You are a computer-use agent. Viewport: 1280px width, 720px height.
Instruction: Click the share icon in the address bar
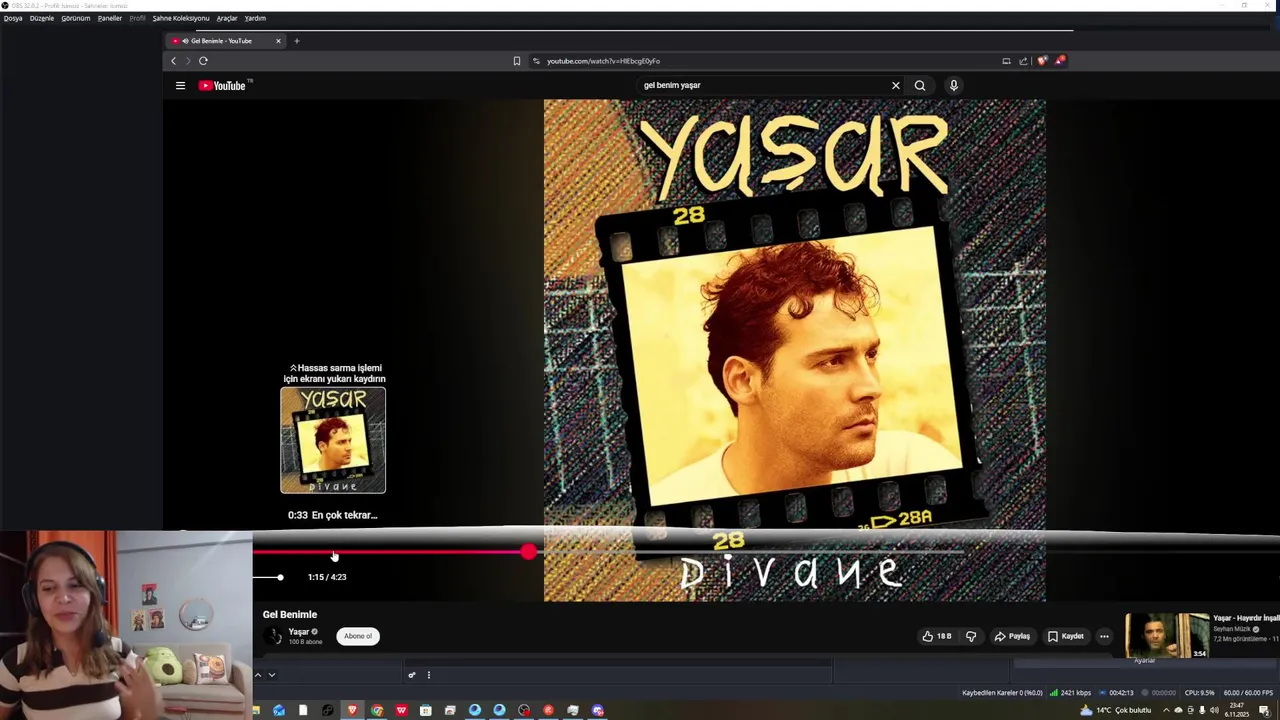point(1023,61)
